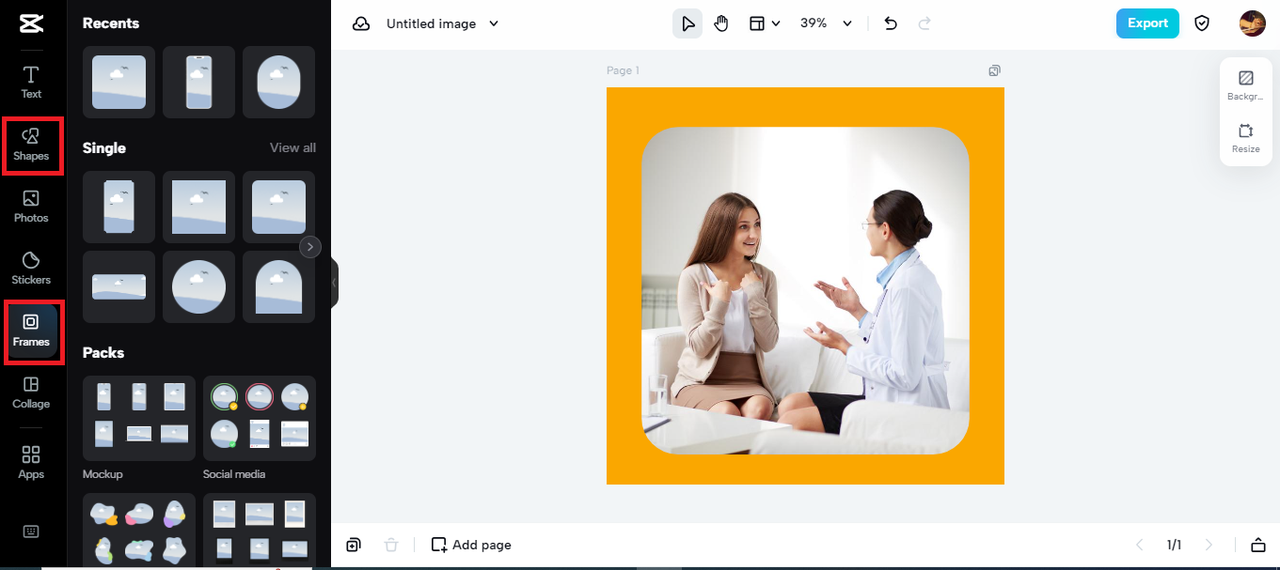This screenshot has height=570, width=1280.
Task: Open the Apps panel in sidebar
Action: [x=31, y=463]
